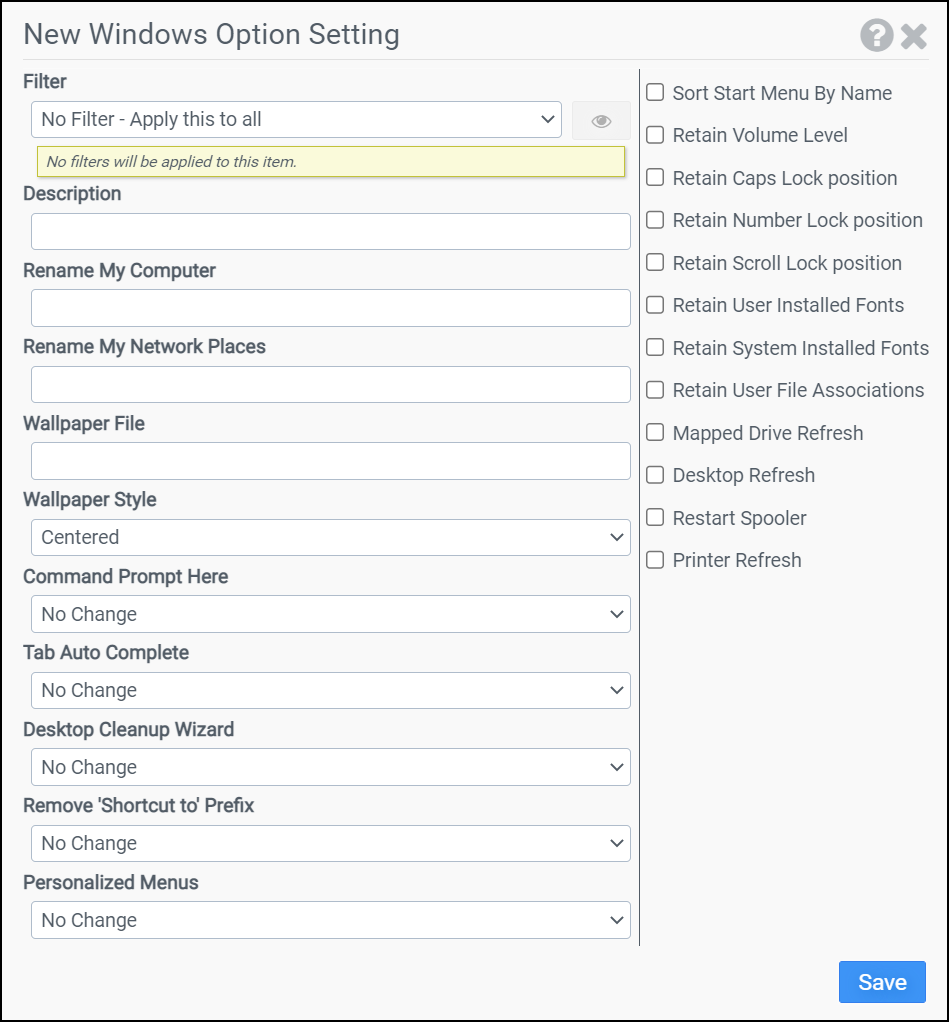
Task: Tick the Restart Spooler checkbox
Action: pyautogui.click(x=656, y=518)
